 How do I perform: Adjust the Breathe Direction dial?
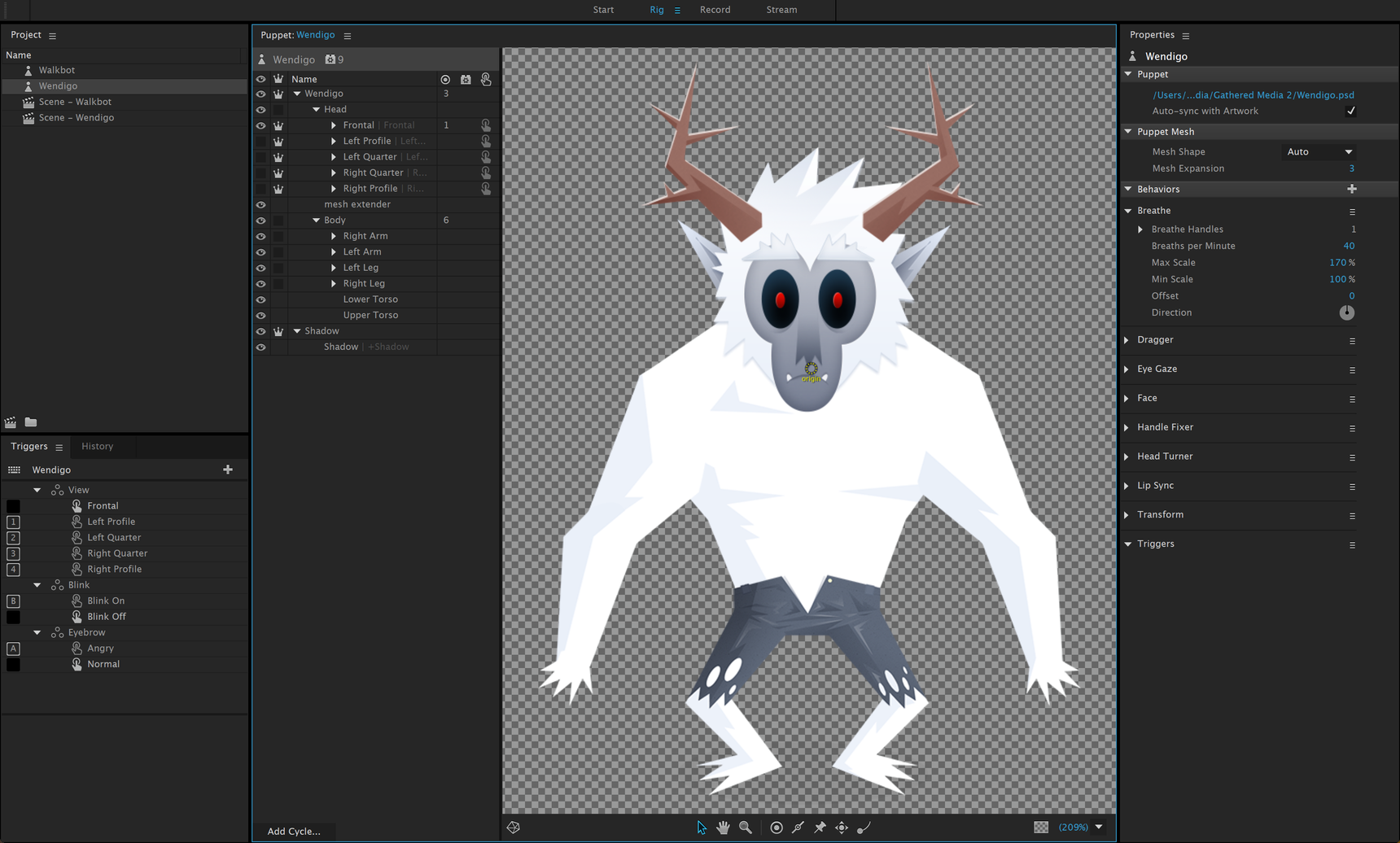(x=1347, y=312)
